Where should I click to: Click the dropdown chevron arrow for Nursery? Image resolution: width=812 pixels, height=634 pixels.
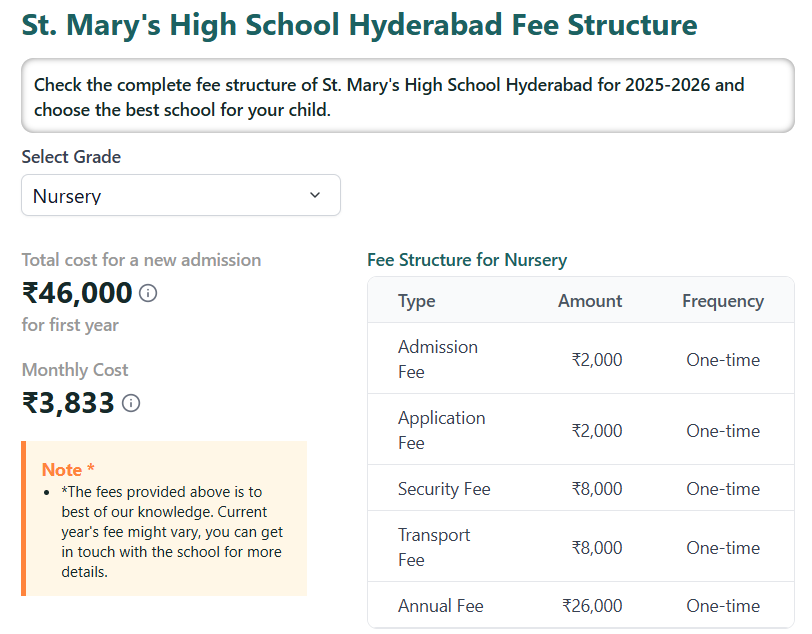315,195
